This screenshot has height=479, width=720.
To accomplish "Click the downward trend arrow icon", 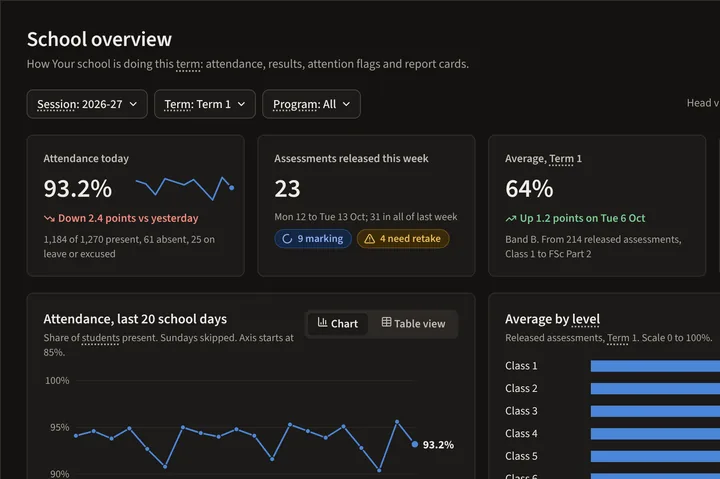I will (49, 219).
